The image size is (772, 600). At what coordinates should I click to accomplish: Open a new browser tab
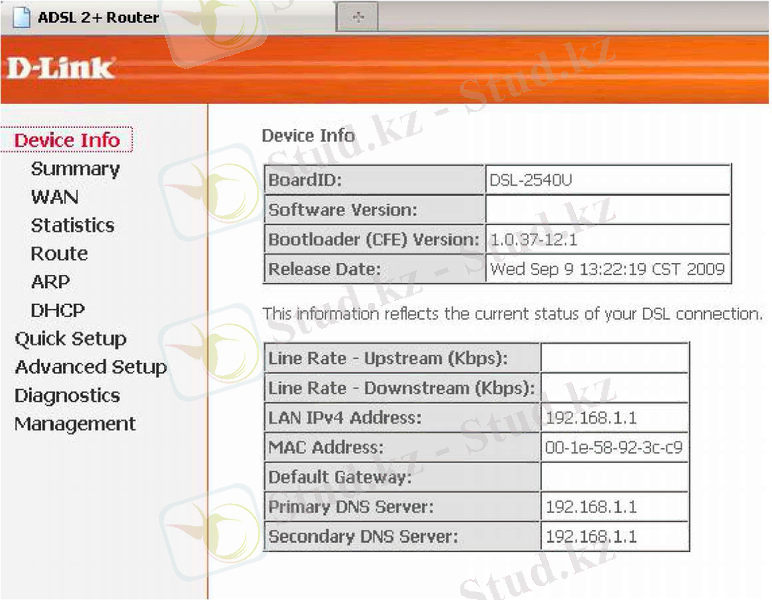[358, 17]
